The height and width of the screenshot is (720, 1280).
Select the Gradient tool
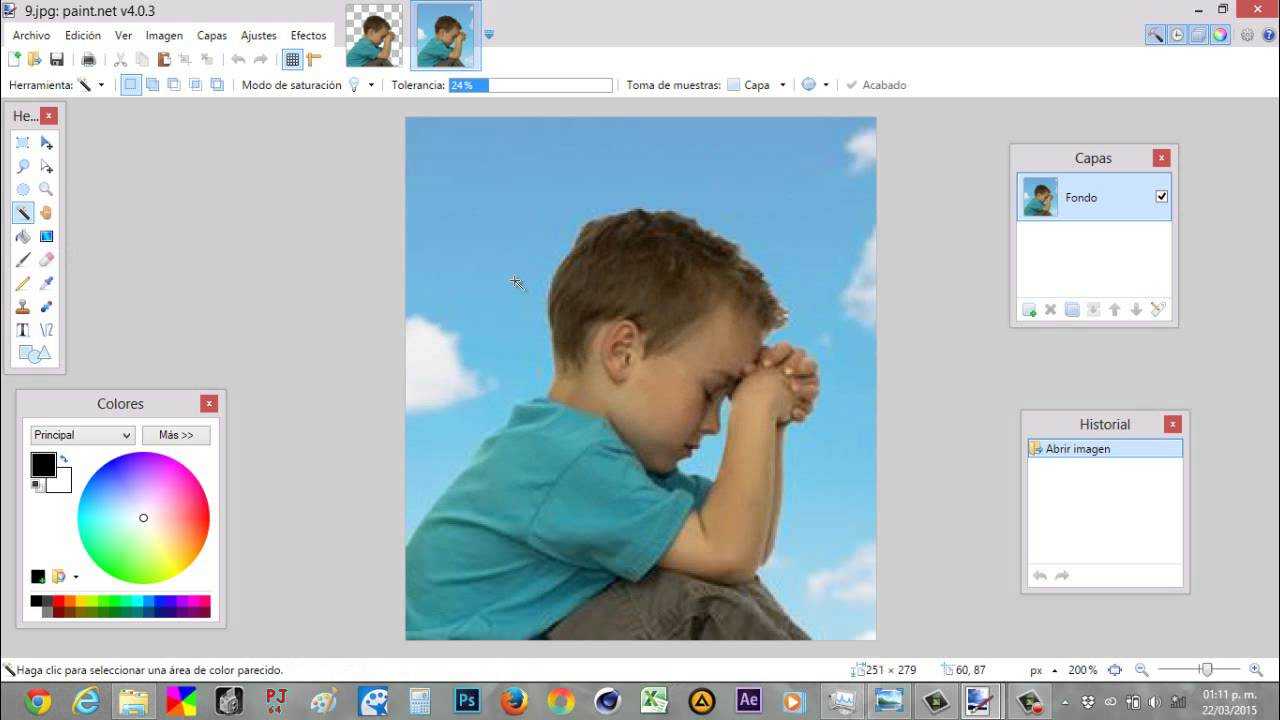click(x=46, y=236)
